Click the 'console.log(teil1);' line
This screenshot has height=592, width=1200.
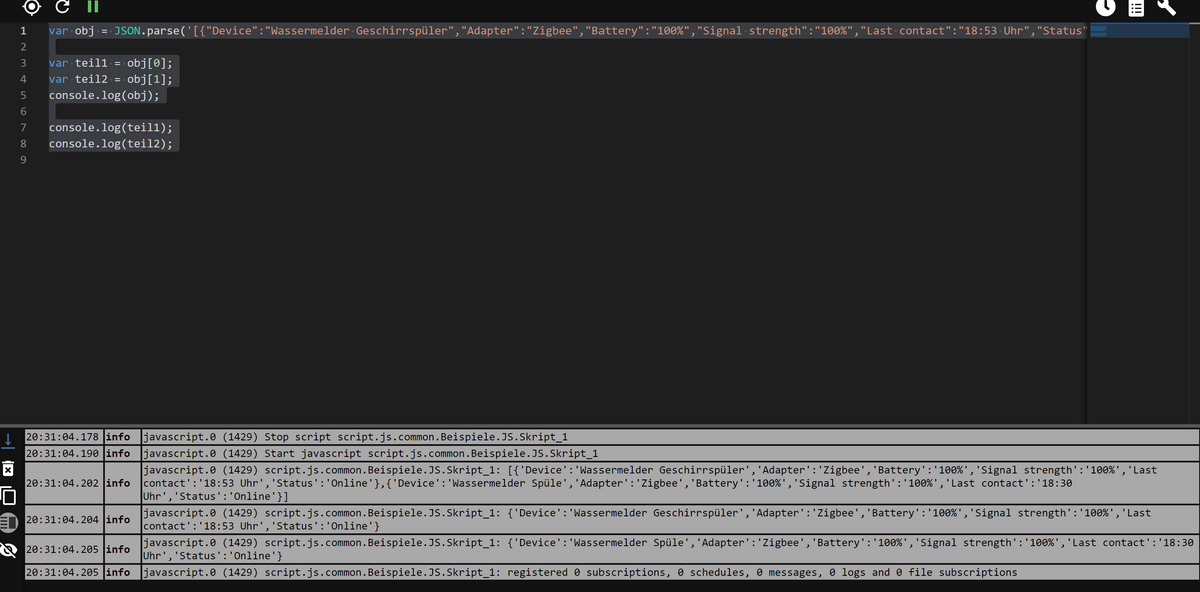[x=110, y=128]
